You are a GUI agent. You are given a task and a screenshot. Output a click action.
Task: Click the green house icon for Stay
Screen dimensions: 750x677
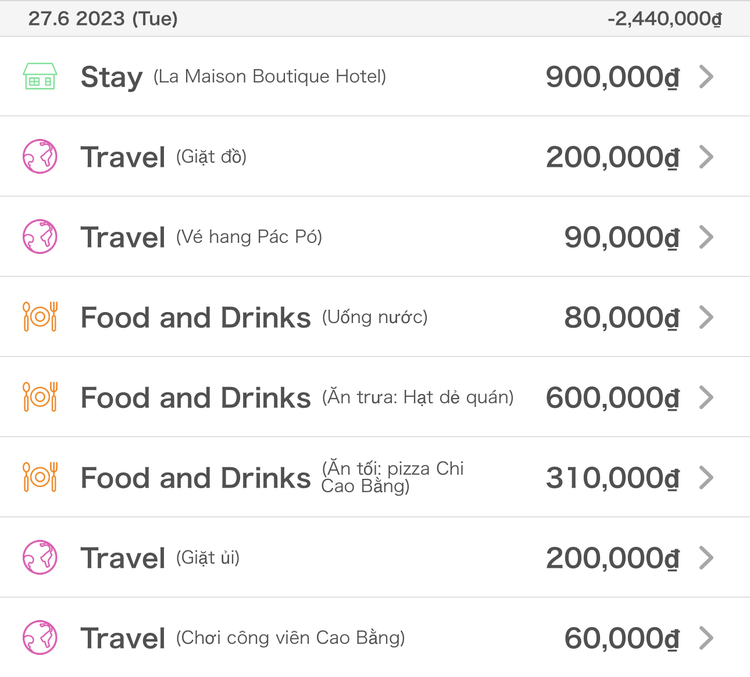(x=40, y=76)
